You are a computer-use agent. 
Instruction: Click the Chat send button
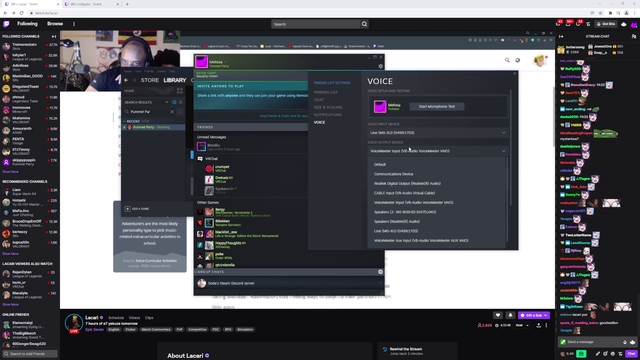click(631, 353)
